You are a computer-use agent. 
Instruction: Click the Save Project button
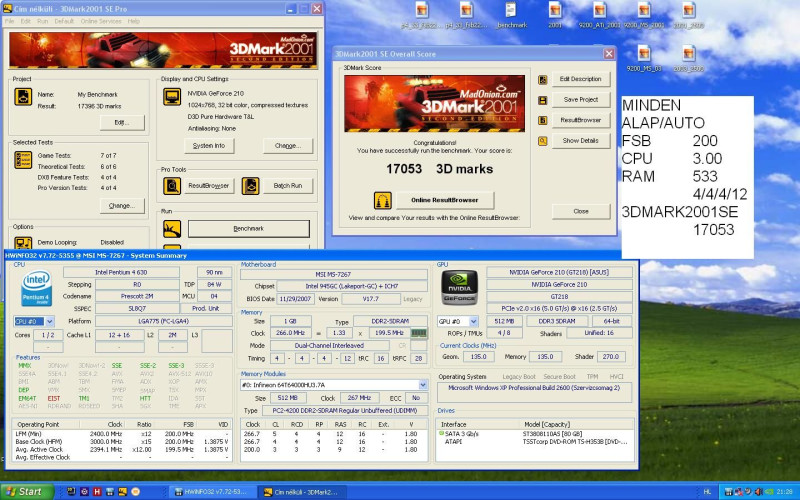581,99
